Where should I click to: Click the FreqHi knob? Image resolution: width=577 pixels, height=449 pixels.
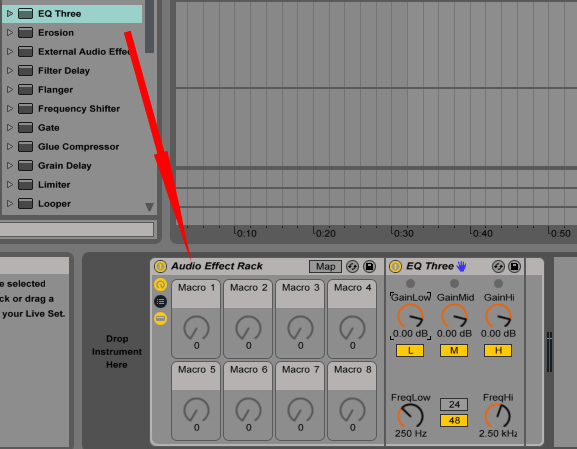(x=498, y=416)
